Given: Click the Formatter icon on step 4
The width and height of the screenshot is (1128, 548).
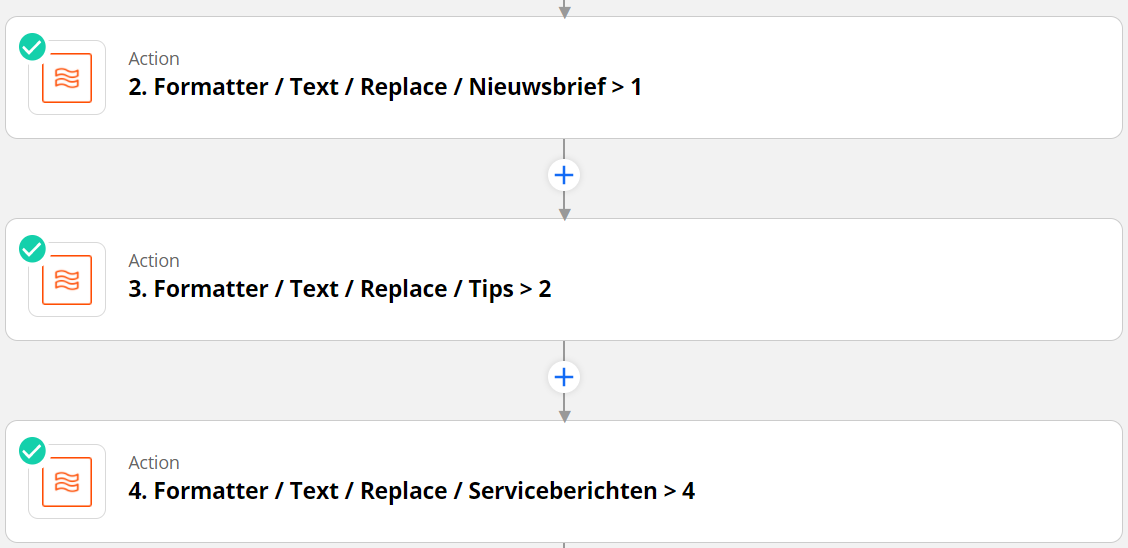Looking at the screenshot, I should (x=67, y=482).
